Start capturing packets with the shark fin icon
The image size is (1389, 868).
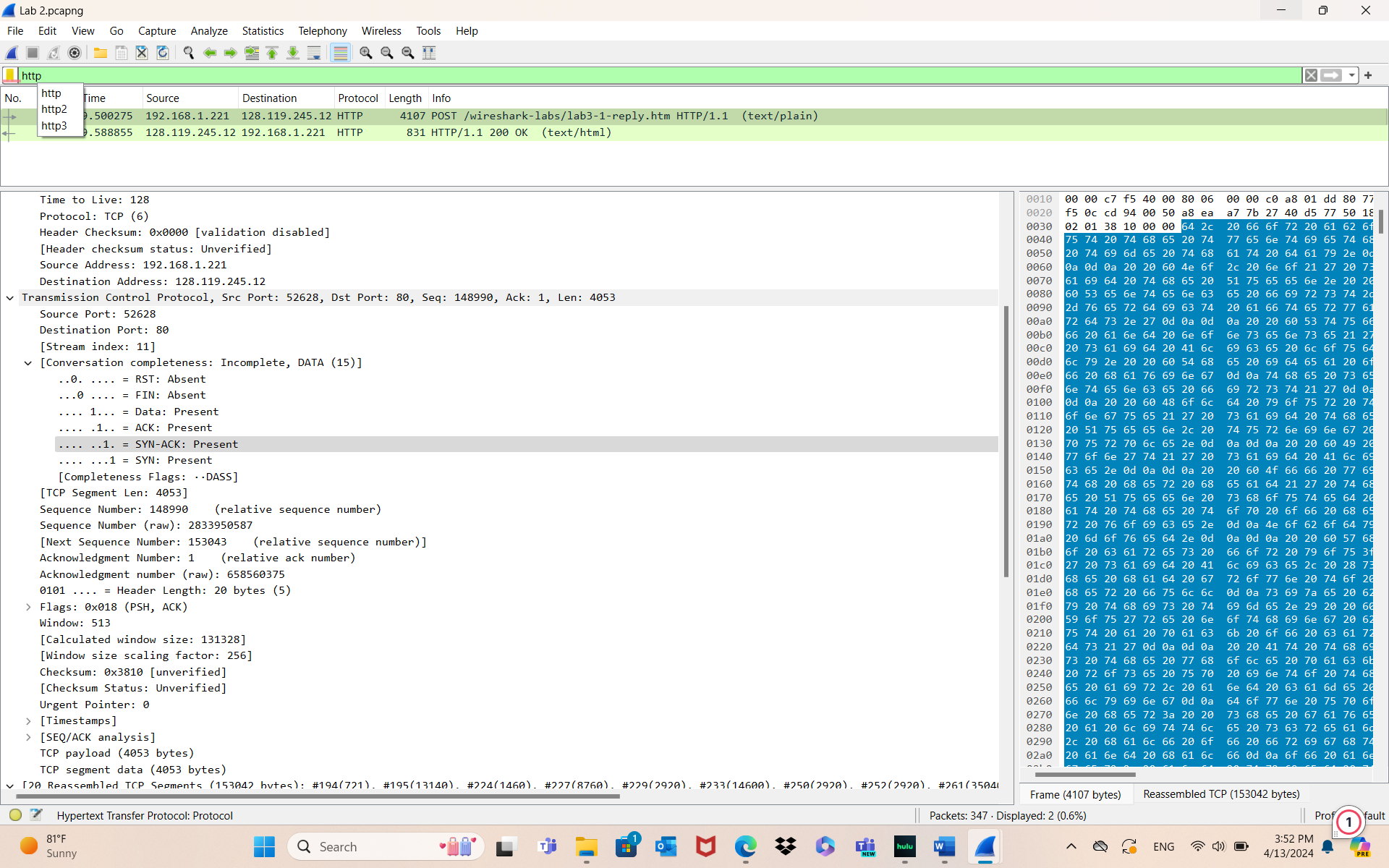tap(12, 53)
